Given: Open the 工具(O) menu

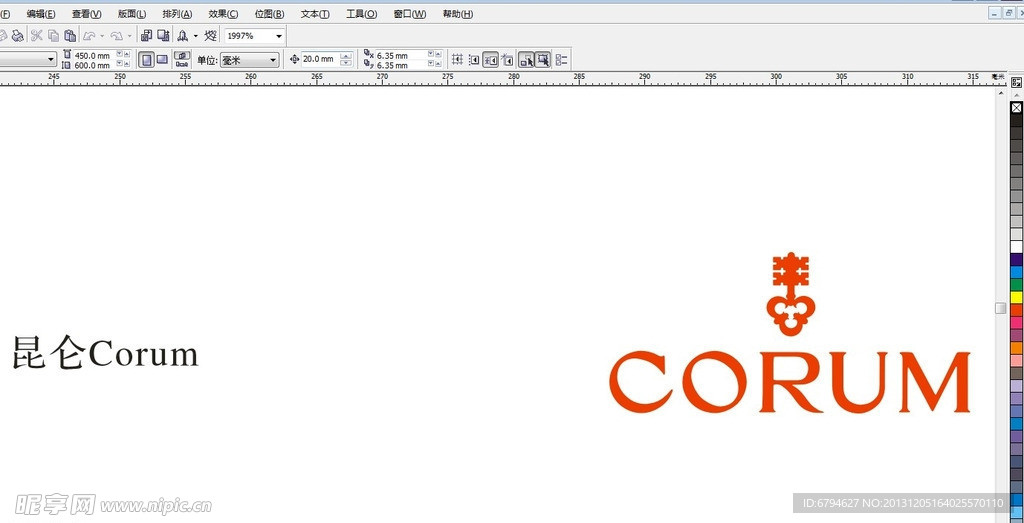Looking at the screenshot, I should click(x=362, y=14).
